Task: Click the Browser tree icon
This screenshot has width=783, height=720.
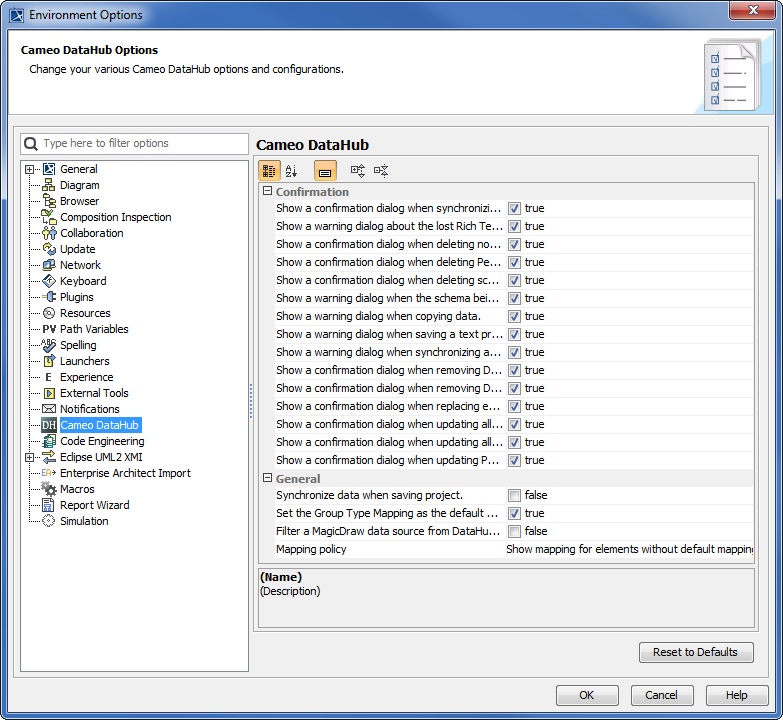Action: click(48, 201)
